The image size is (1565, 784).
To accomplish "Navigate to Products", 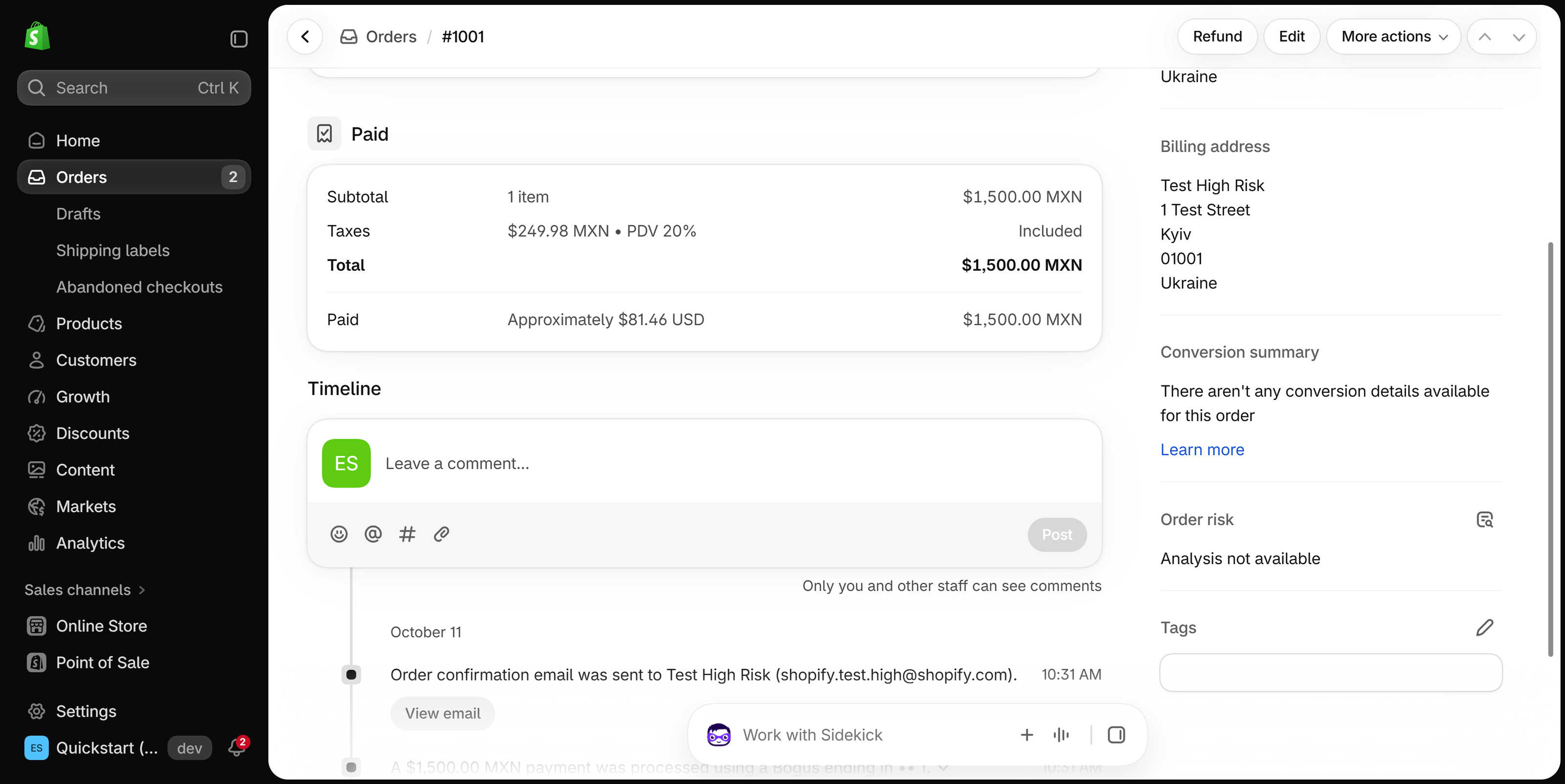I will [x=134, y=323].
